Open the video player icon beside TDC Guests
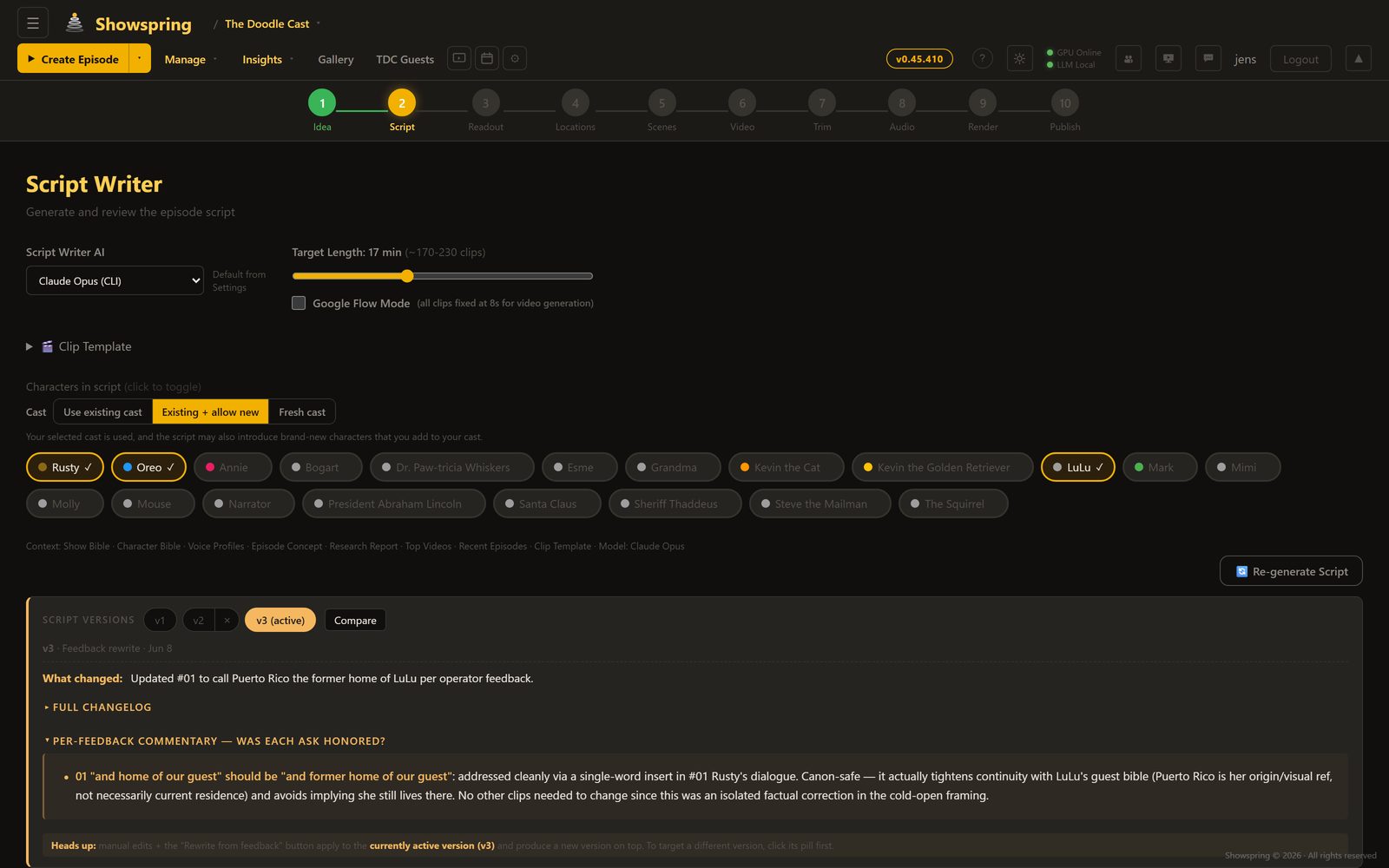The image size is (1389, 868). coord(459,58)
